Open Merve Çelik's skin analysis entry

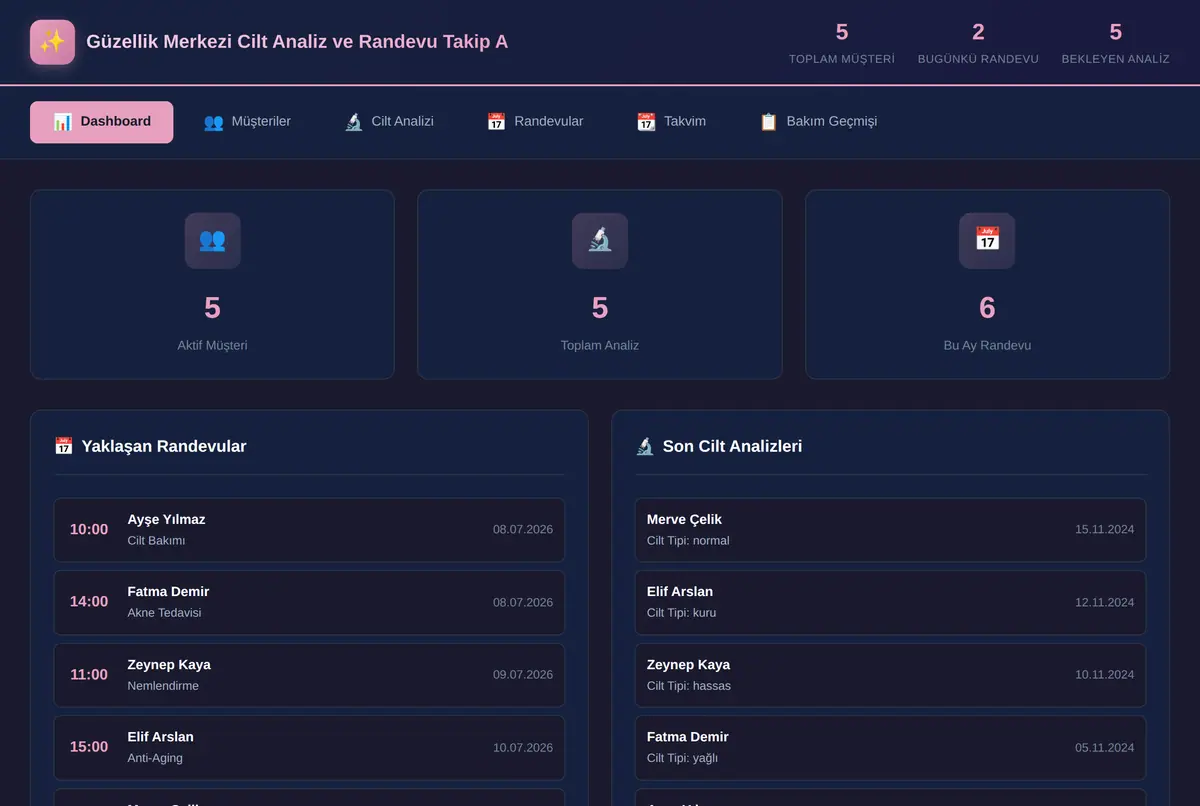click(890, 530)
